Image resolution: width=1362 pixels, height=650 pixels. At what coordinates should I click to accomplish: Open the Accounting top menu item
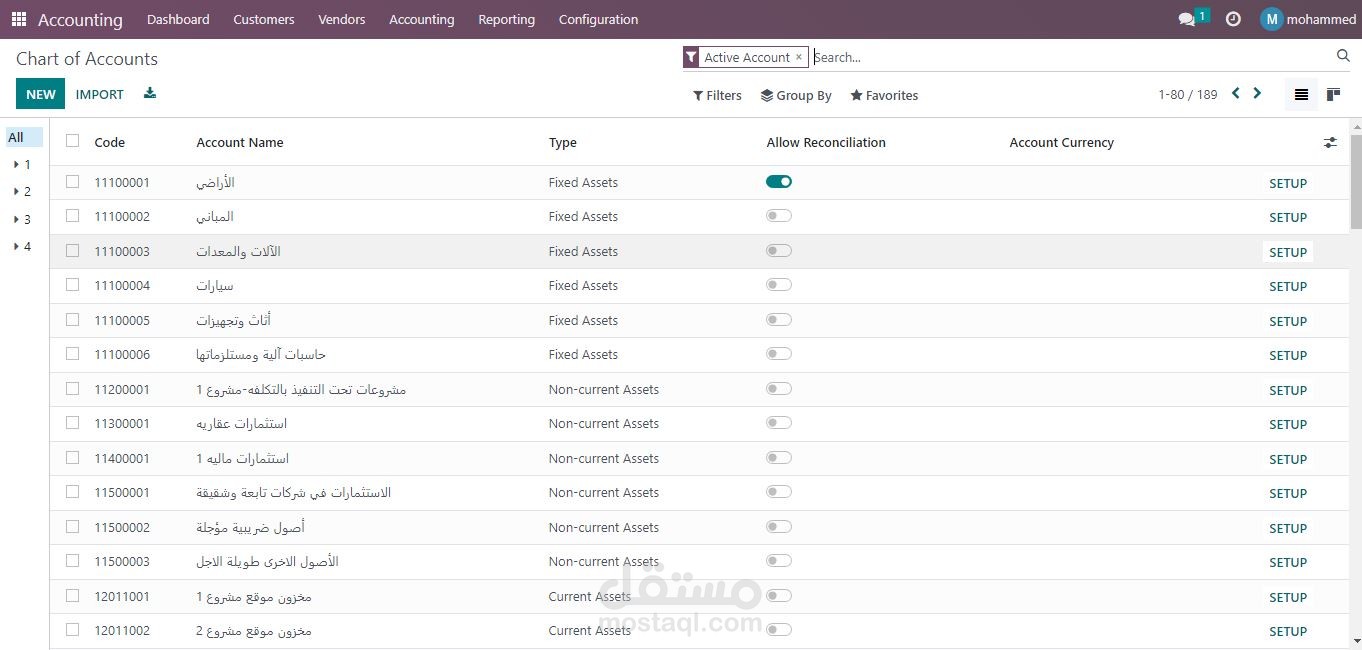(422, 19)
